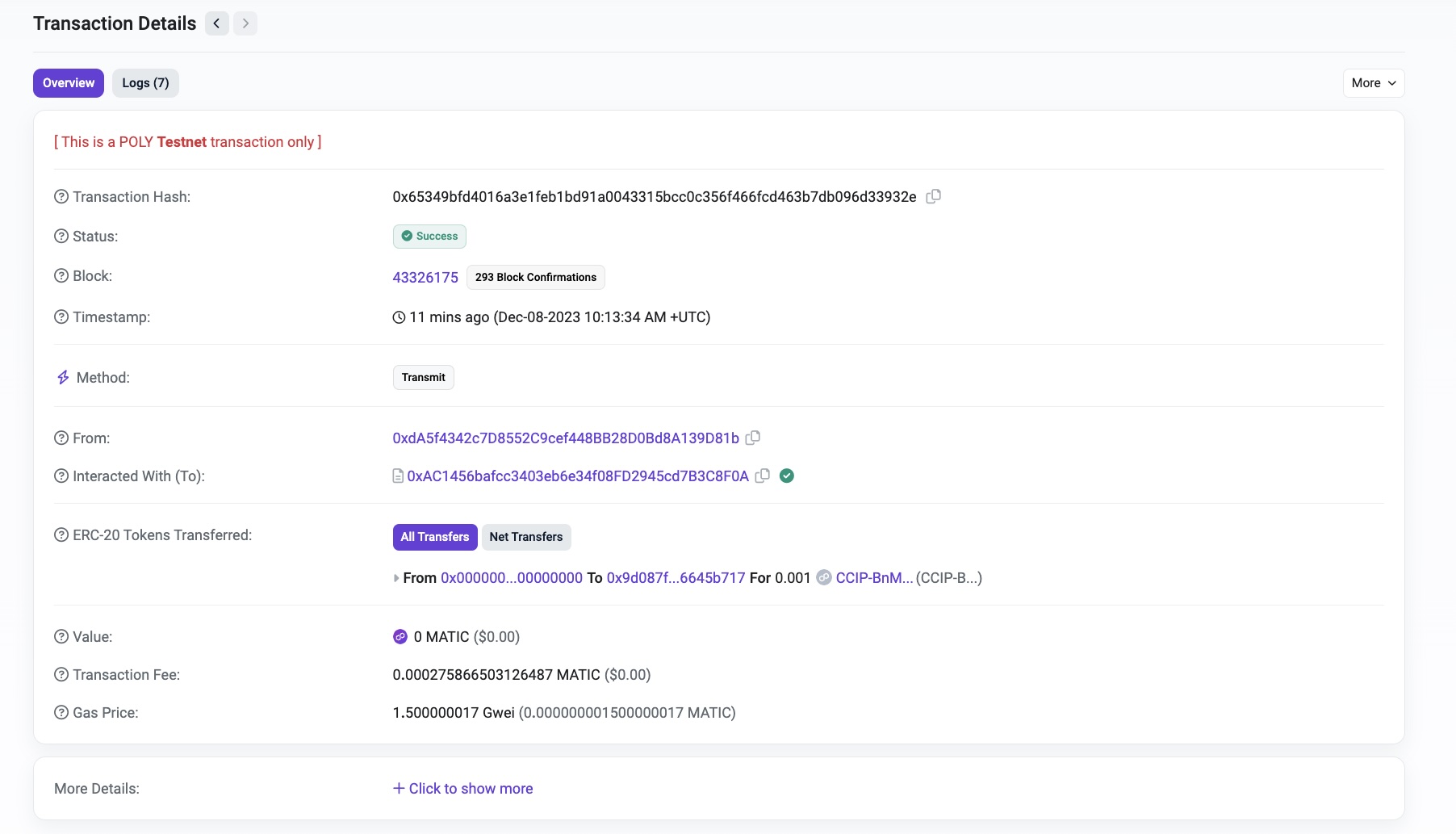Click lightning icon beside Method

63,377
